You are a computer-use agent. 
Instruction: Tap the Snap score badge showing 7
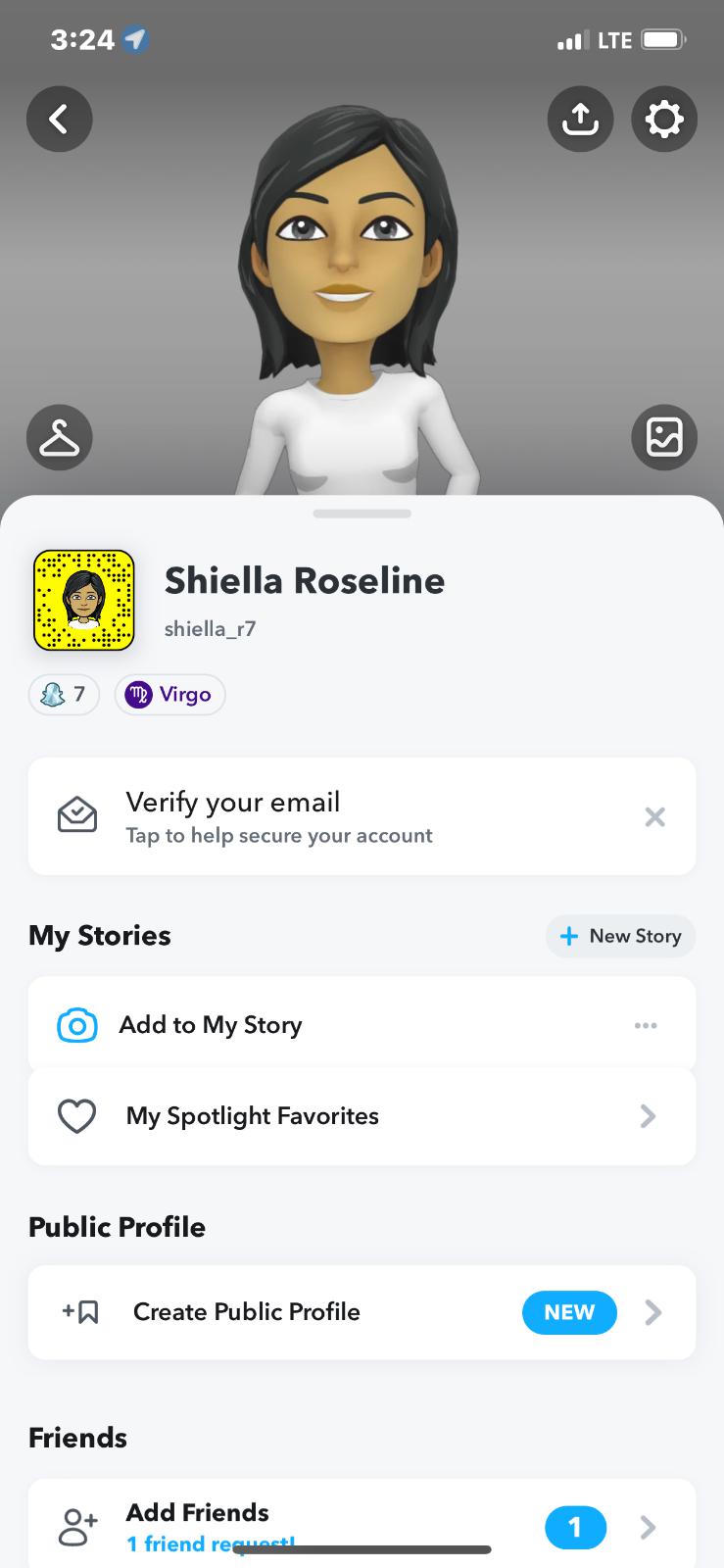point(64,695)
